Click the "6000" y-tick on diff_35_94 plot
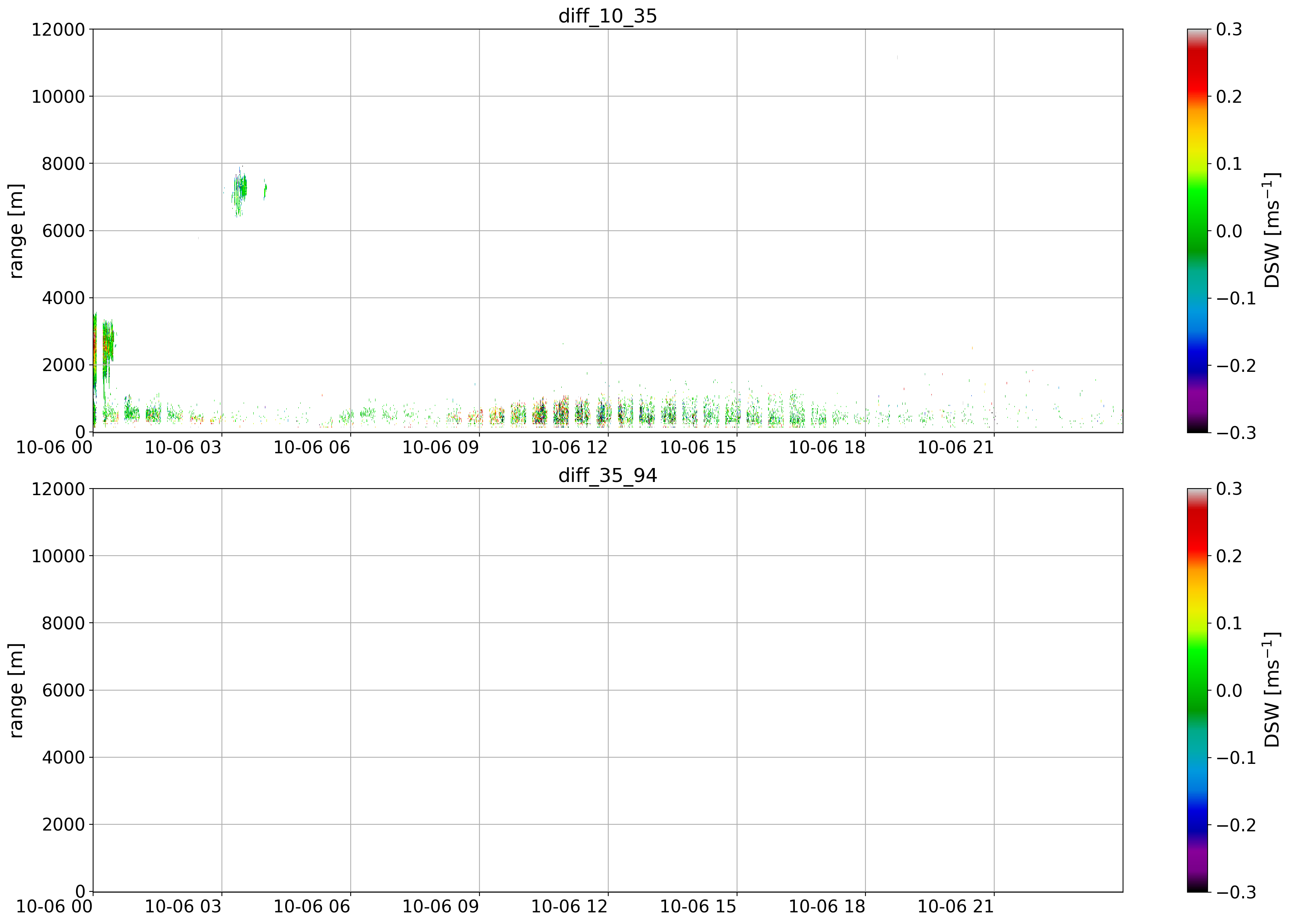The width and height of the screenshot is (1291, 924). click(x=63, y=691)
